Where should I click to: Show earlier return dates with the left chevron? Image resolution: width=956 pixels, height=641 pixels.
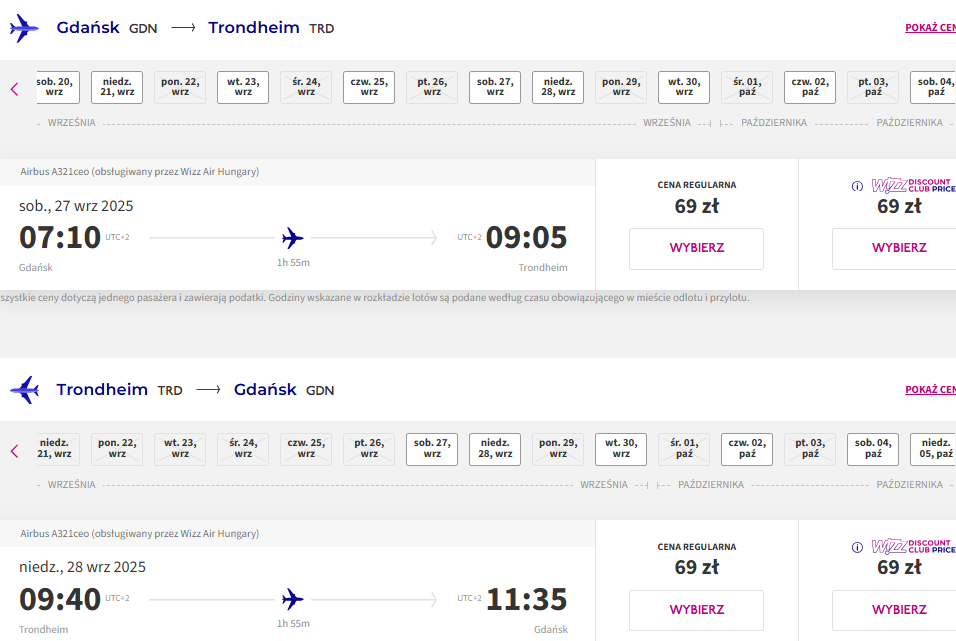(15, 451)
